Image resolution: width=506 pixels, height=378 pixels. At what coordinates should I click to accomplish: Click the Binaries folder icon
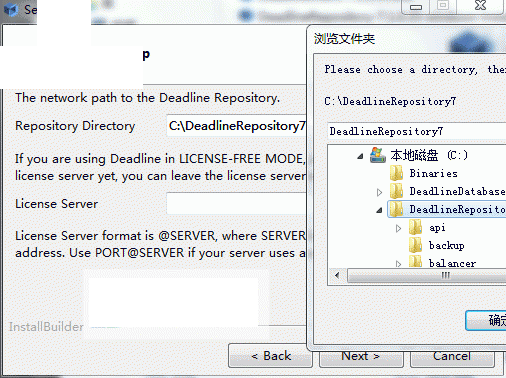pos(396,173)
